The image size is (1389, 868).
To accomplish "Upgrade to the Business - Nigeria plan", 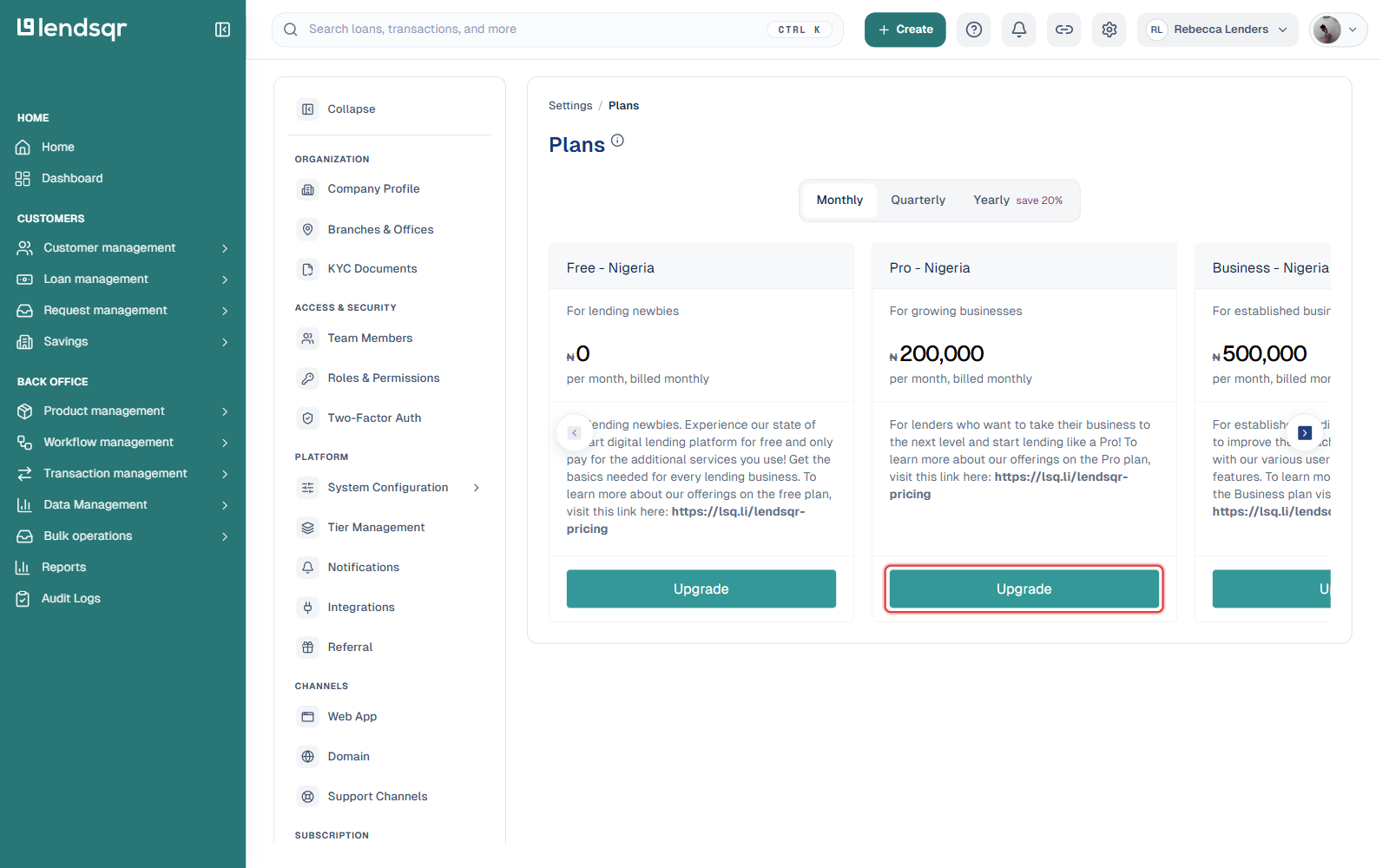I will point(1272,589).
